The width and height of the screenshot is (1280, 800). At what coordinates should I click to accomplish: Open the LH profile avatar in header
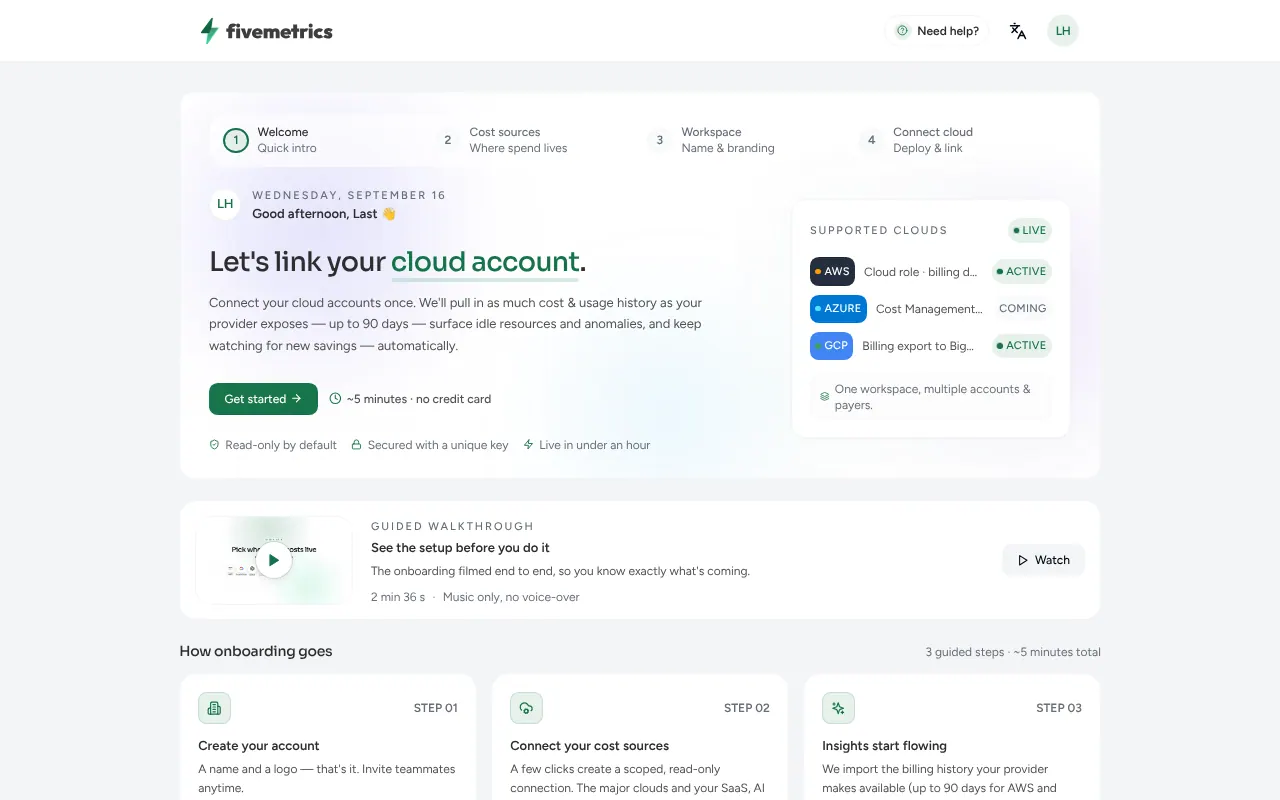coord(1063,31)
